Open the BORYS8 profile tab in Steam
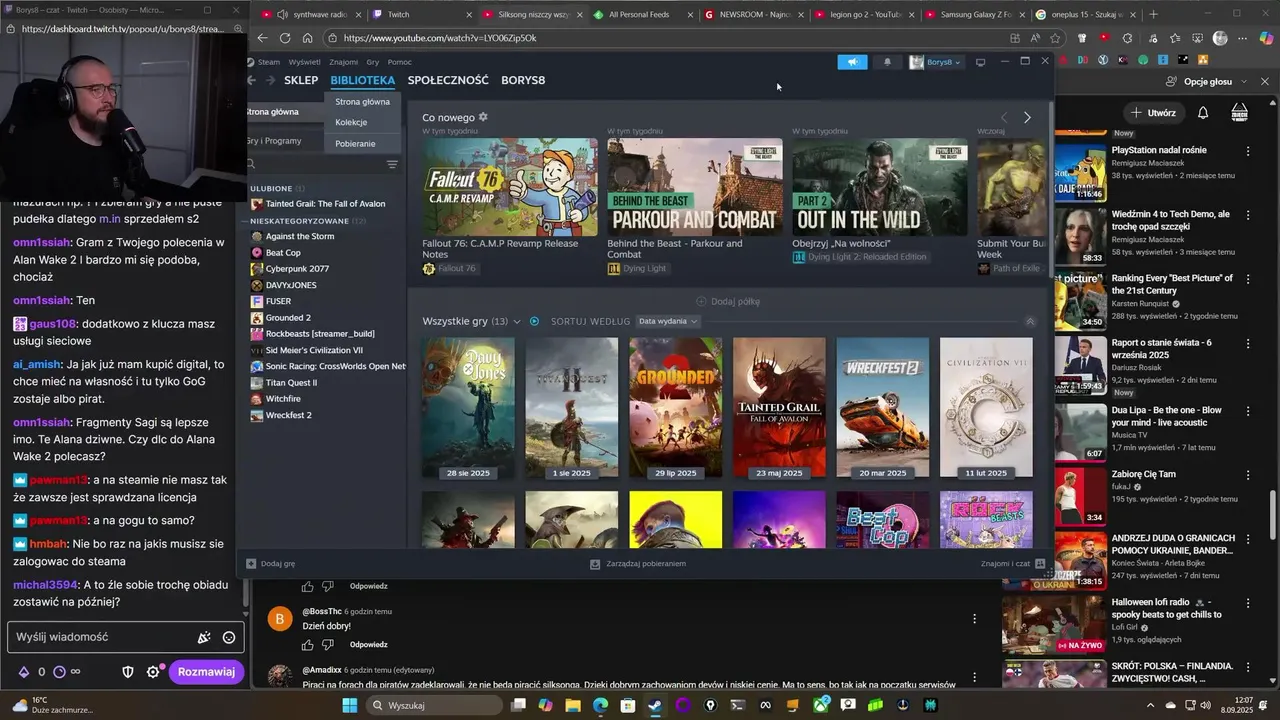Screen dimensions: 1280x720 [x=523, y=80]
